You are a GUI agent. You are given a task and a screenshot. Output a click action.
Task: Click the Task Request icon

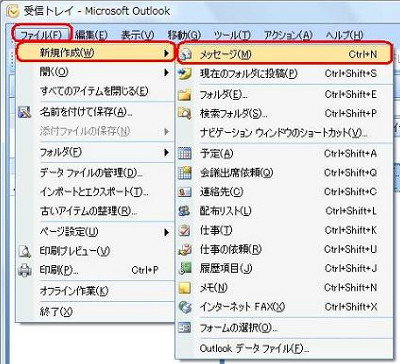(x=184, y=249)
